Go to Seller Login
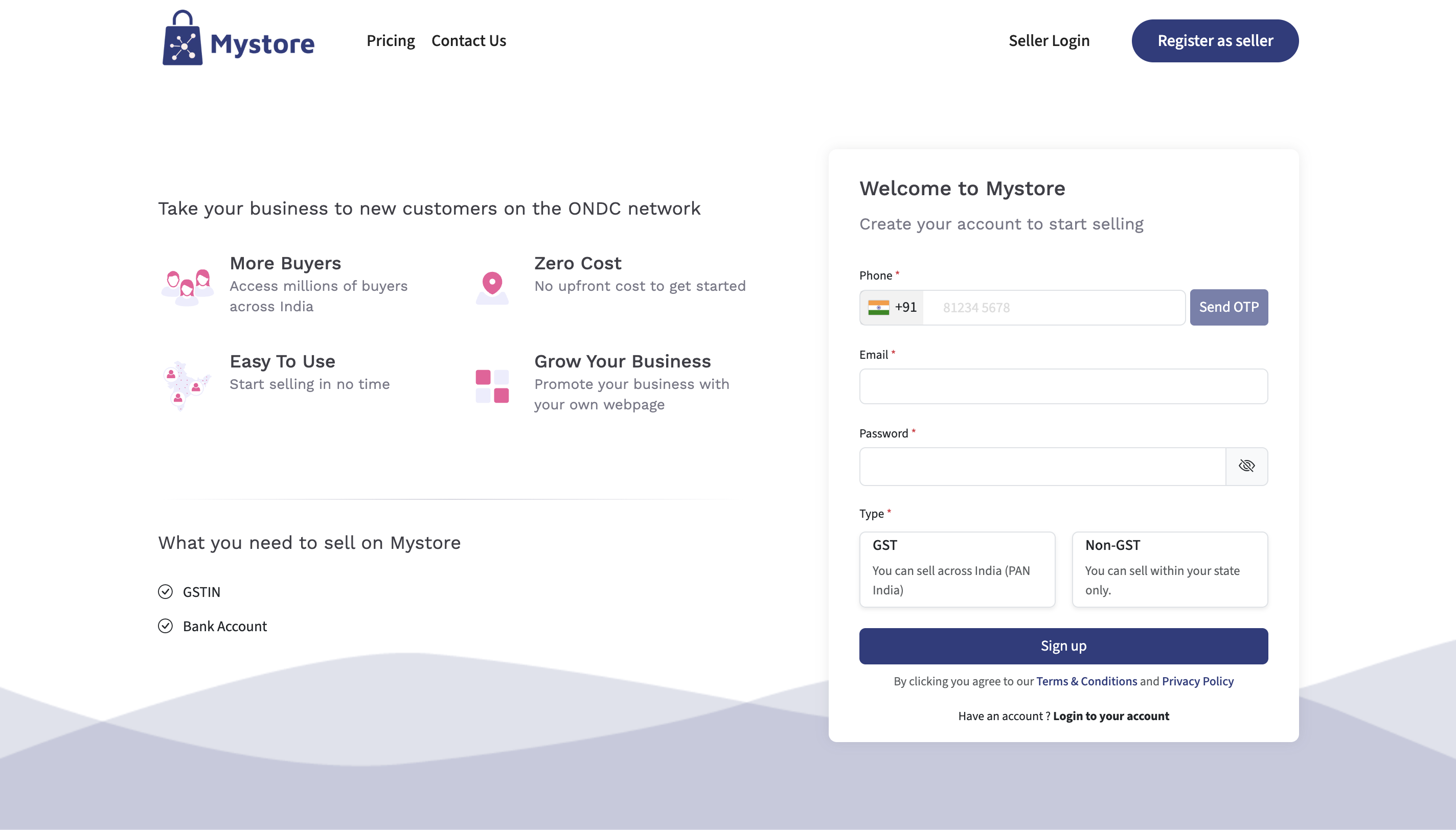This screenshot has width=1456, height=830. (x=1049, y=40)
